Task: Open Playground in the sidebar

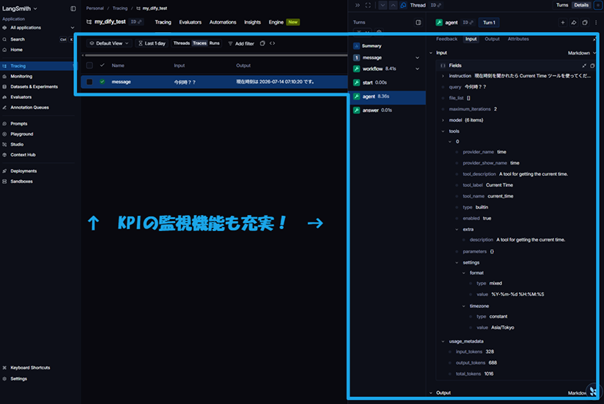Action: (22, 134)
